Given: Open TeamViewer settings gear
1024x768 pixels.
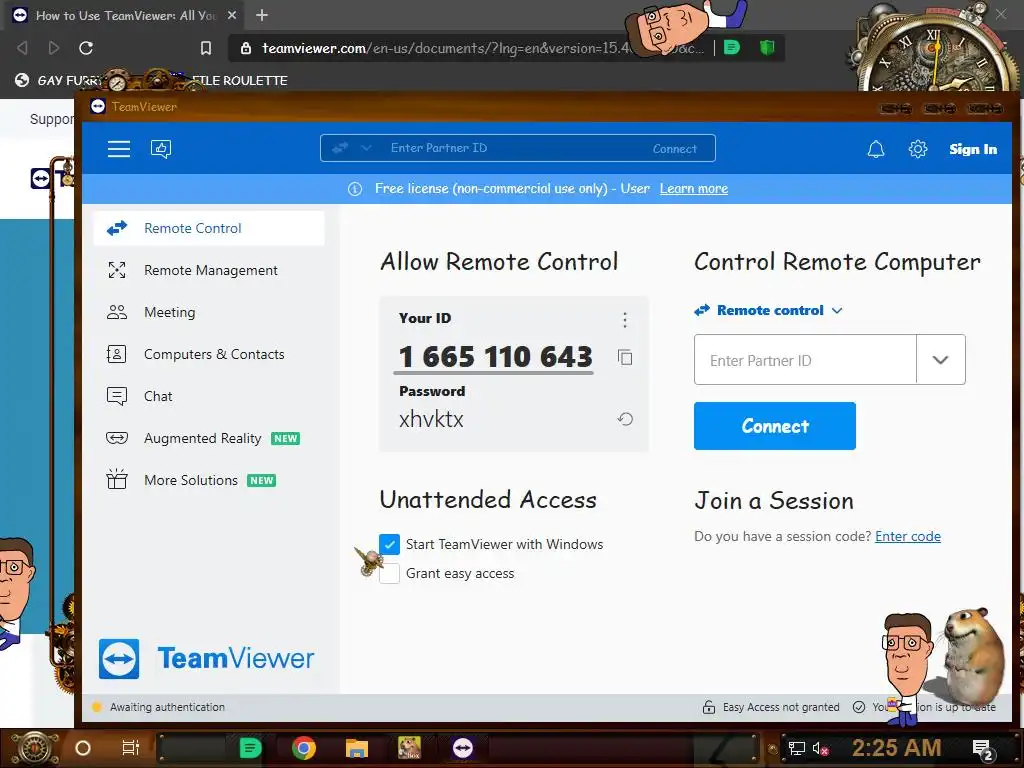Looking at the screenshot, I should click(918, 150).
